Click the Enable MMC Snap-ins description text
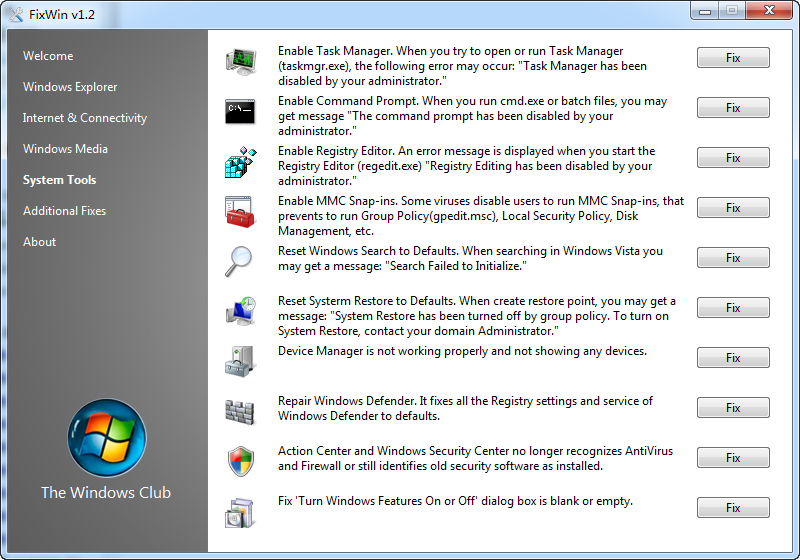 click(x=481, y=216)
